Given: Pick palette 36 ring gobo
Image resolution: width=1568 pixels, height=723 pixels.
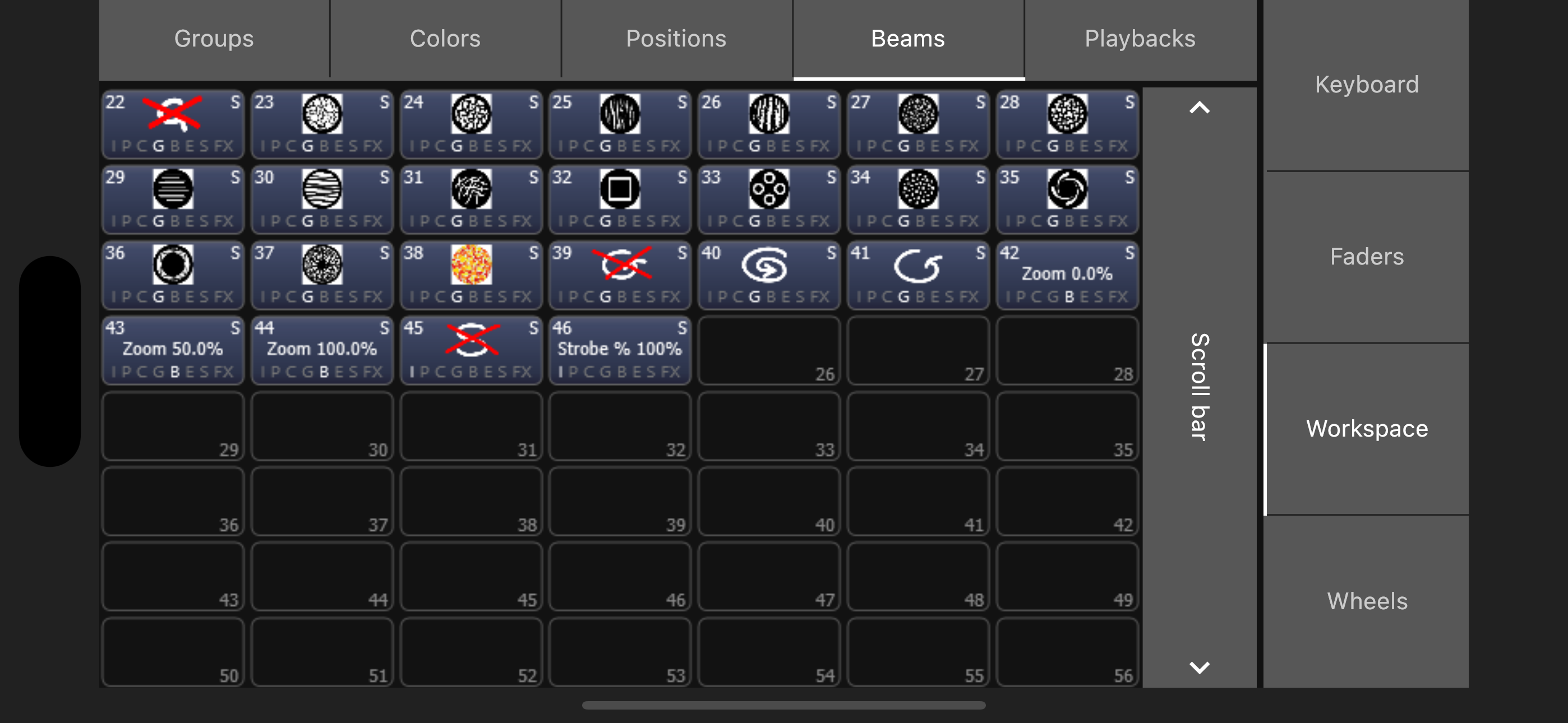Looking at the screenshot, I should 173,275.
